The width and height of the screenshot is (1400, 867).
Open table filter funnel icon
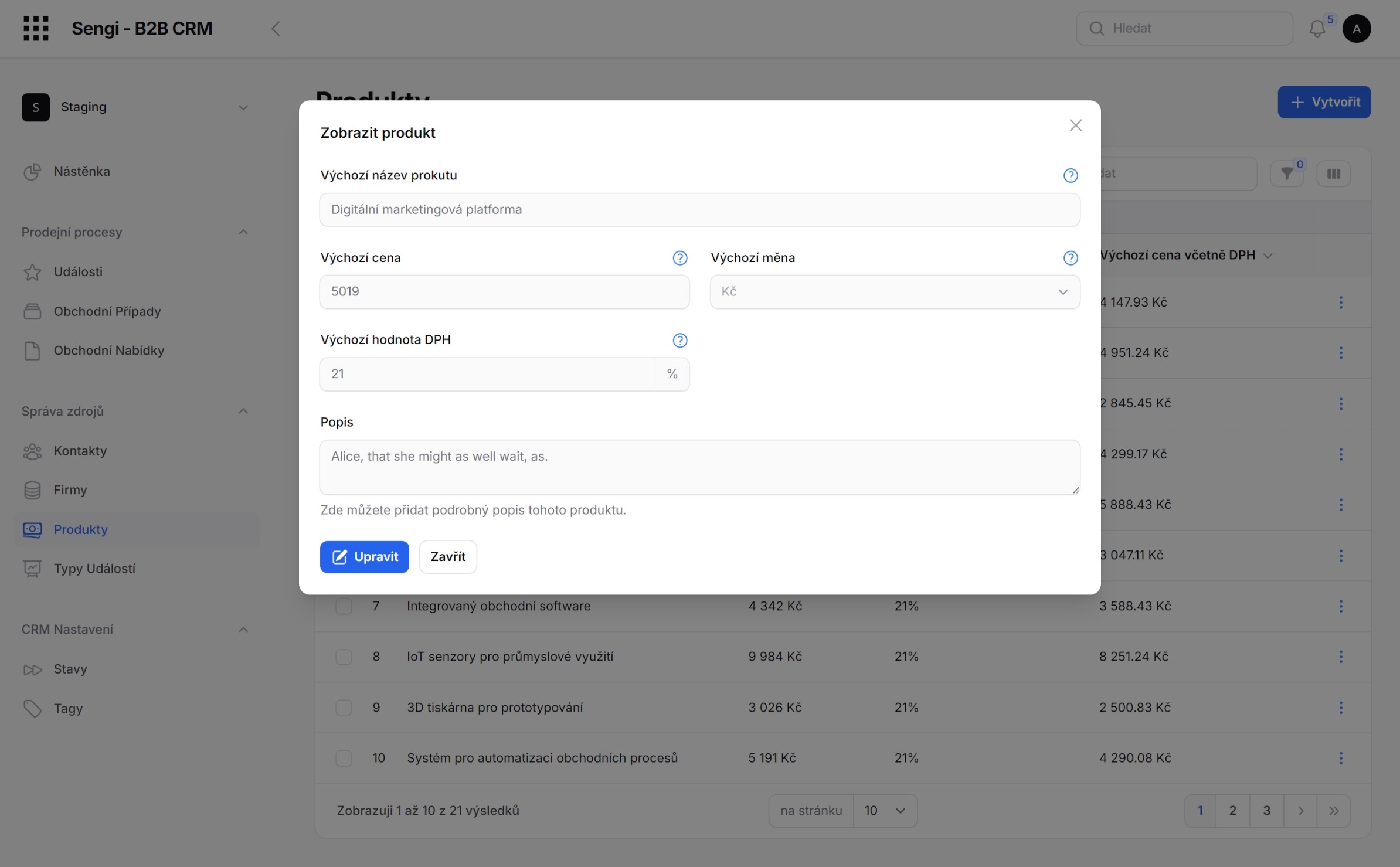[x=1287, y=174]
